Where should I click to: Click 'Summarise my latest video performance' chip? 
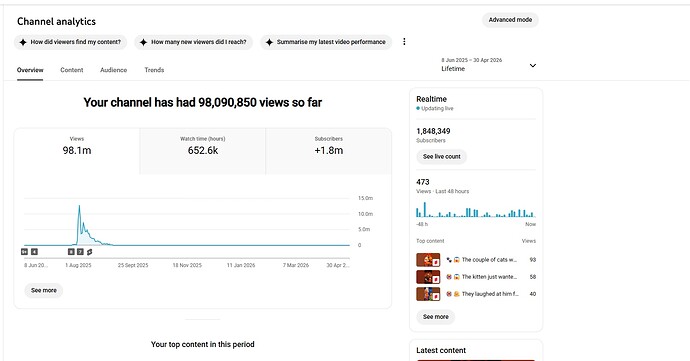326,42
